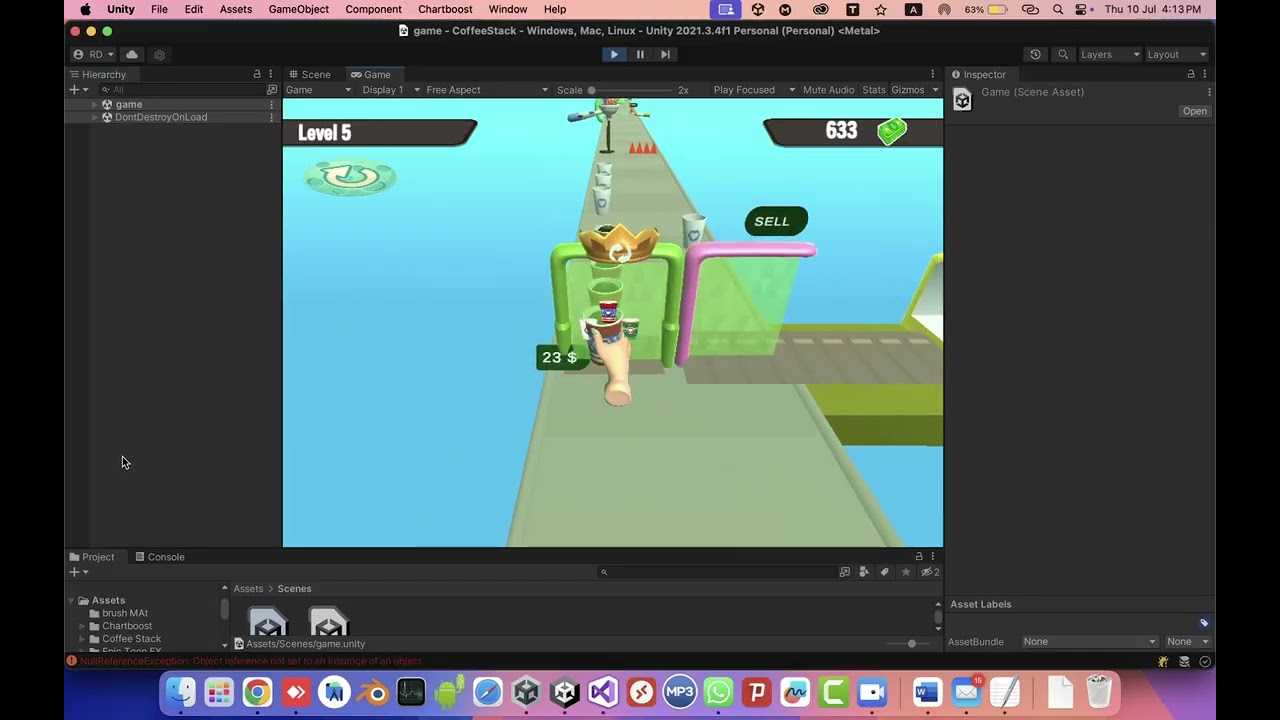1280x720 pixels.
Task: Expand the game scene in Hierarchy
Action: coord(95,104)
